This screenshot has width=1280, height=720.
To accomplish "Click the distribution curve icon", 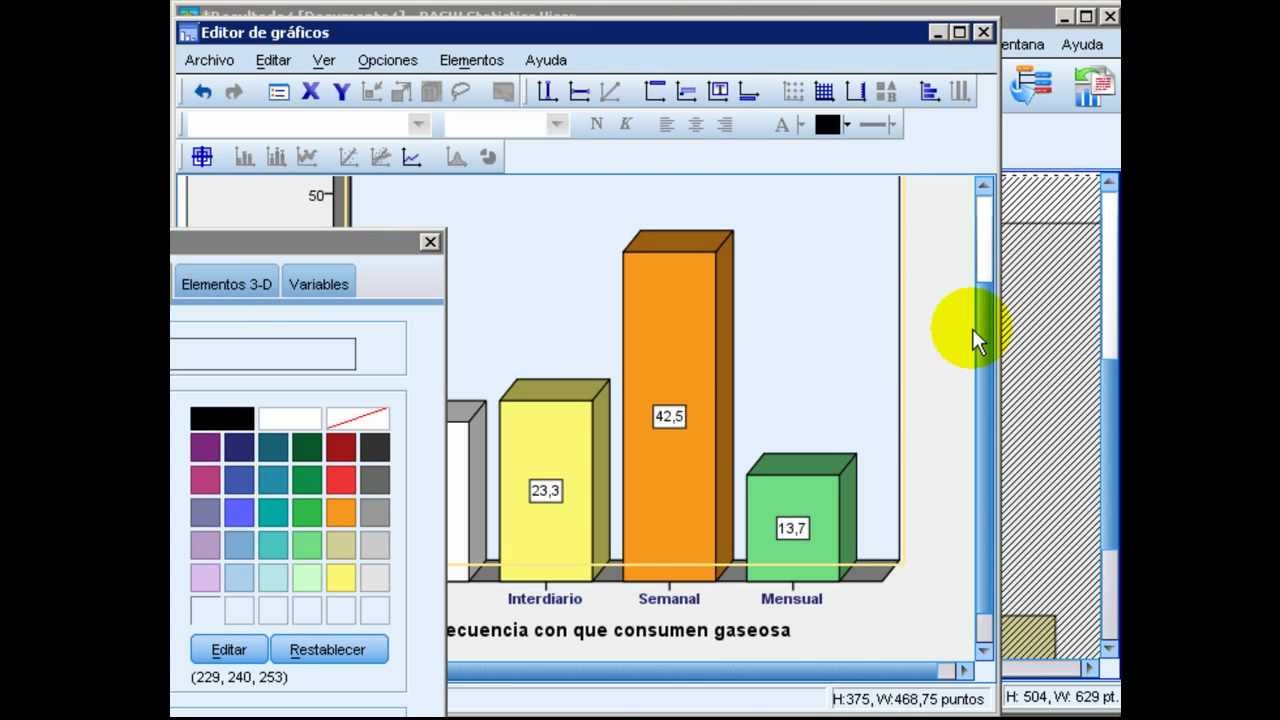I will 456,157.
